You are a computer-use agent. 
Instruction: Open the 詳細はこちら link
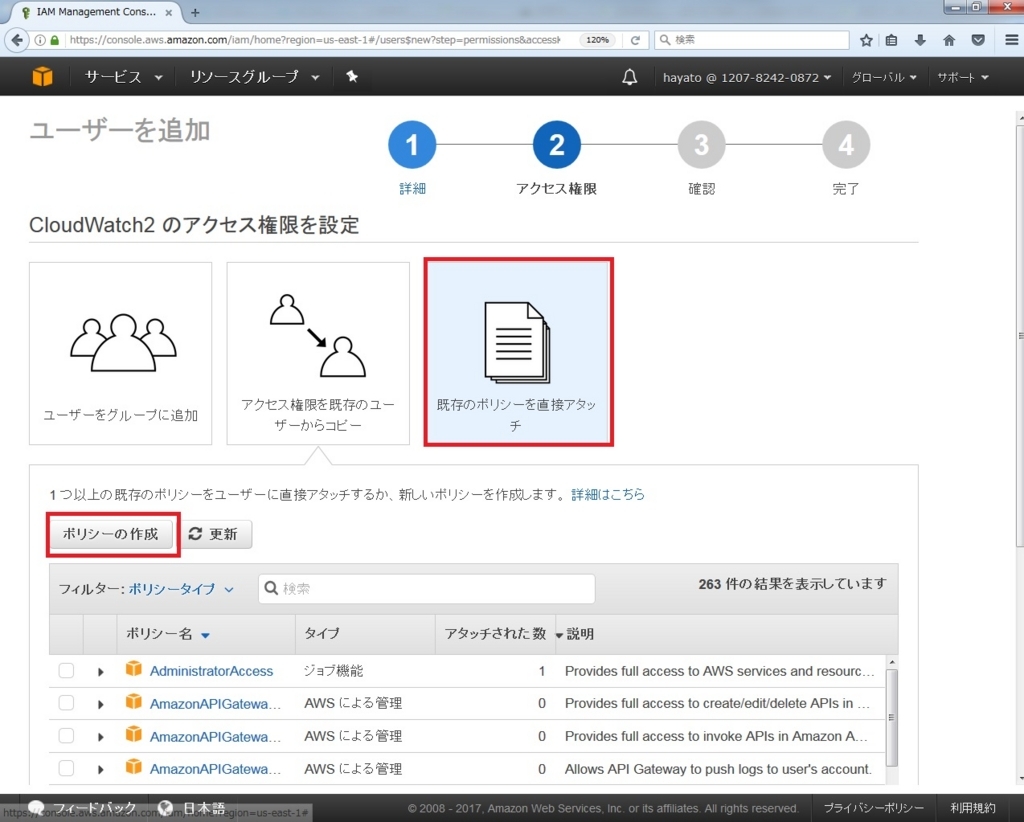click(x=608, y=494)
